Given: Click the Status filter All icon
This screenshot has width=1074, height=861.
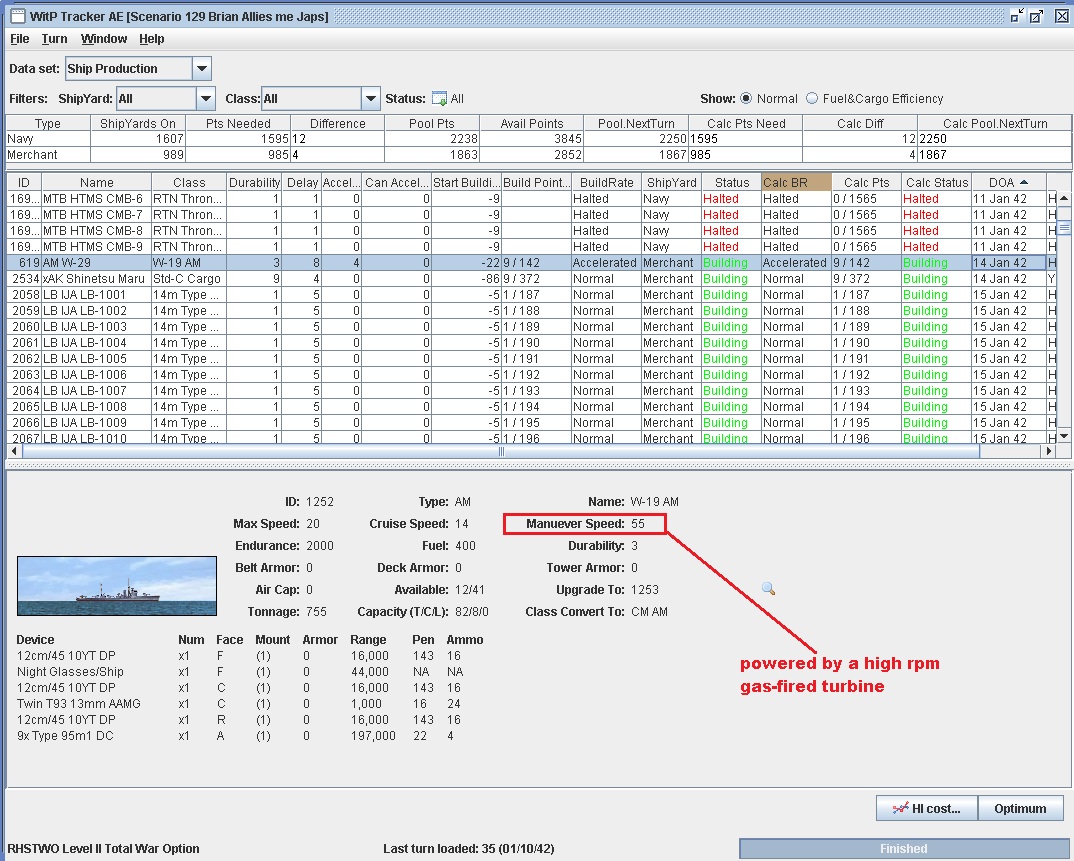Looking at the screenshot, I should pyautogui.click(x=439, y=98).
